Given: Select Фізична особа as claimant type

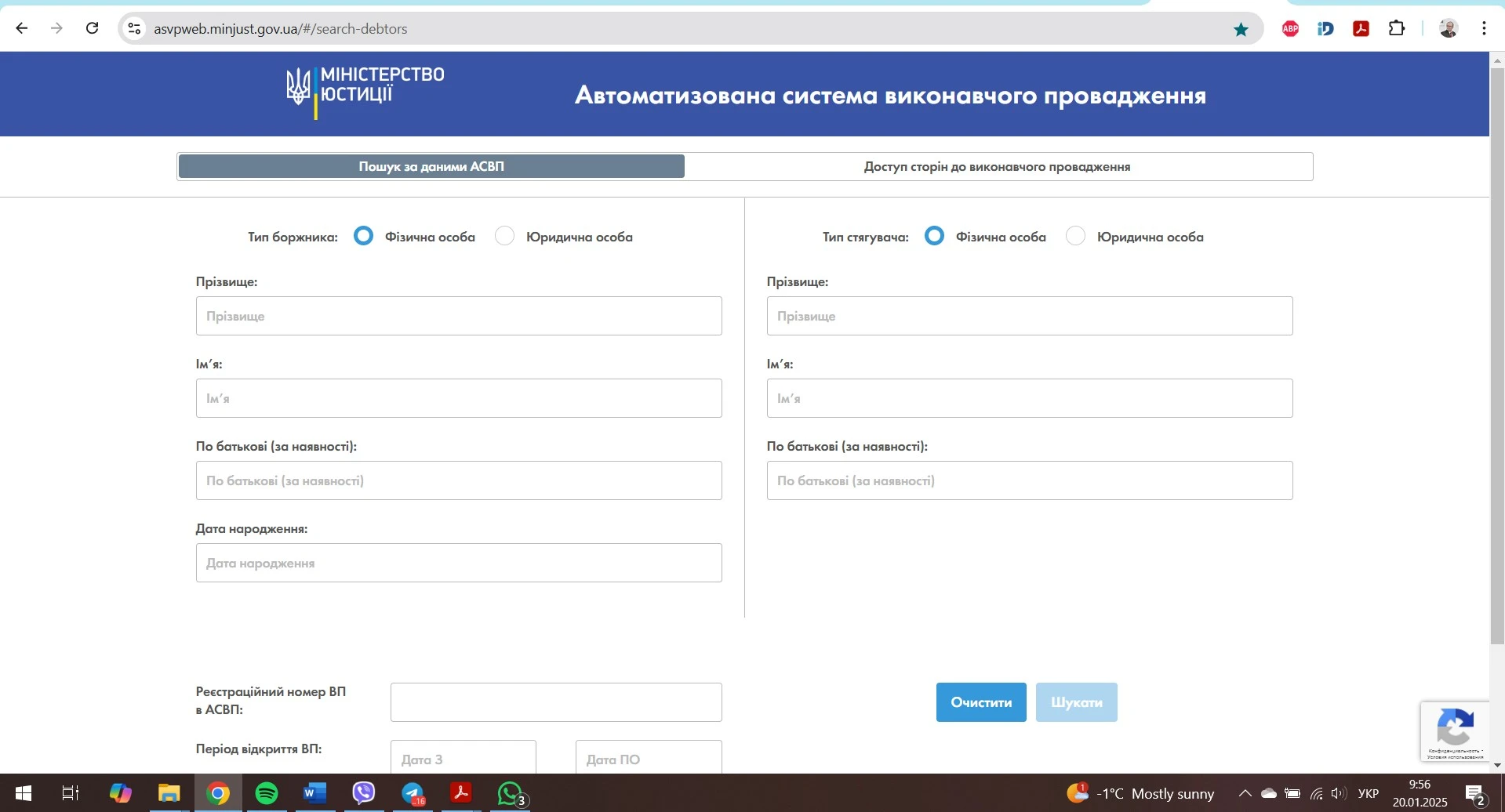Looking at the screenshot, I should point(933,235).
